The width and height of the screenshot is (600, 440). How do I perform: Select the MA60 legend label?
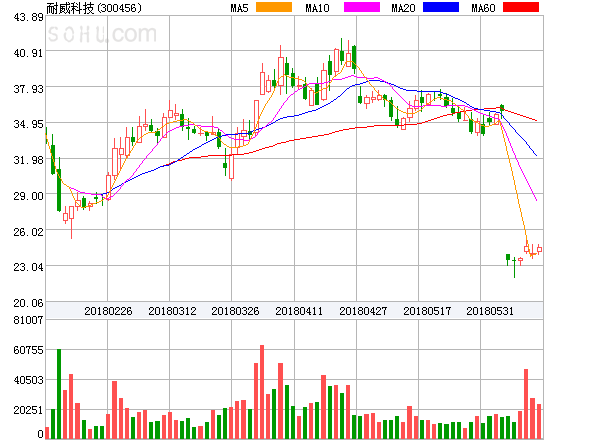483,8
